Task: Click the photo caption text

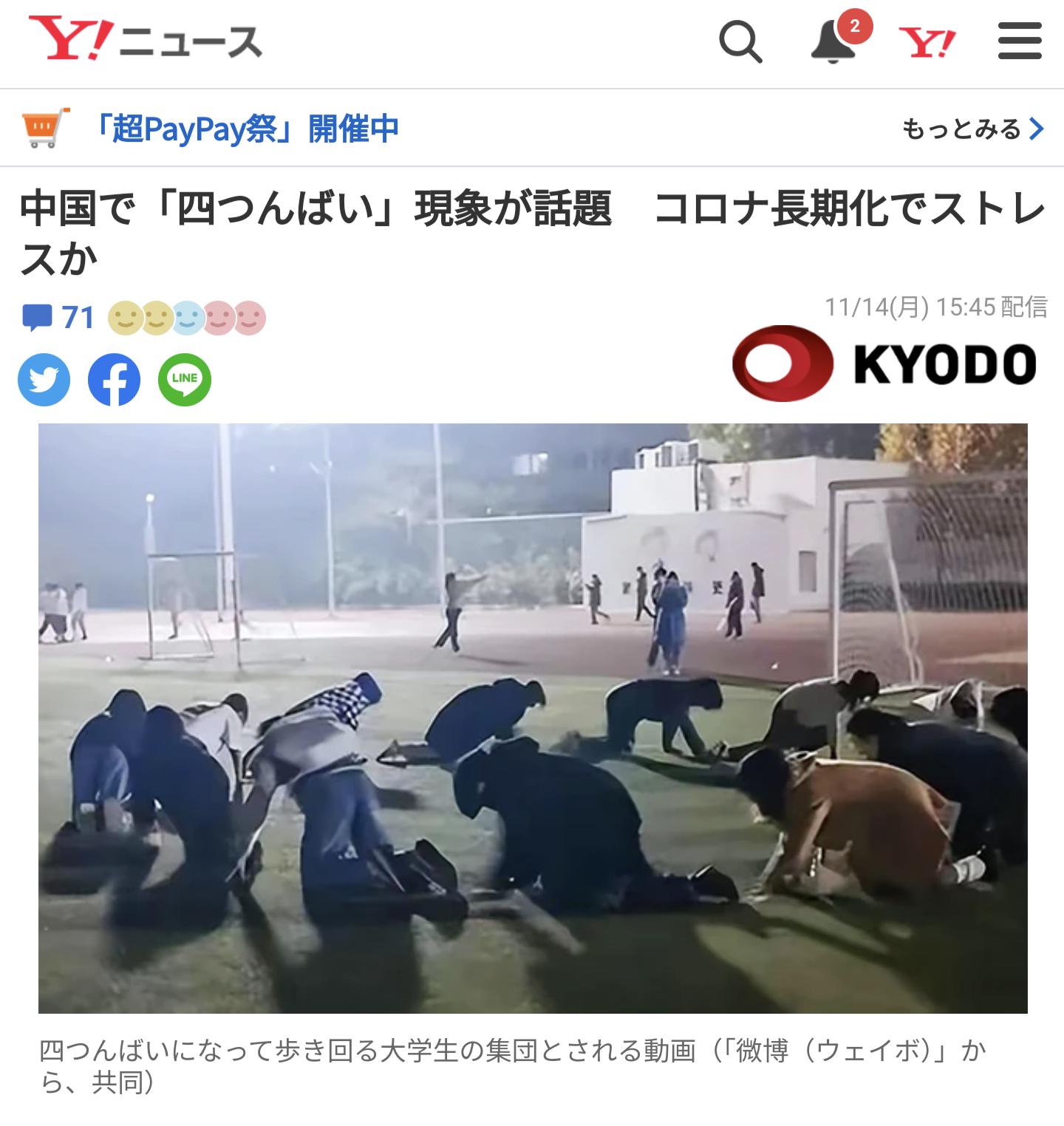Action: tap(511, 1066)
